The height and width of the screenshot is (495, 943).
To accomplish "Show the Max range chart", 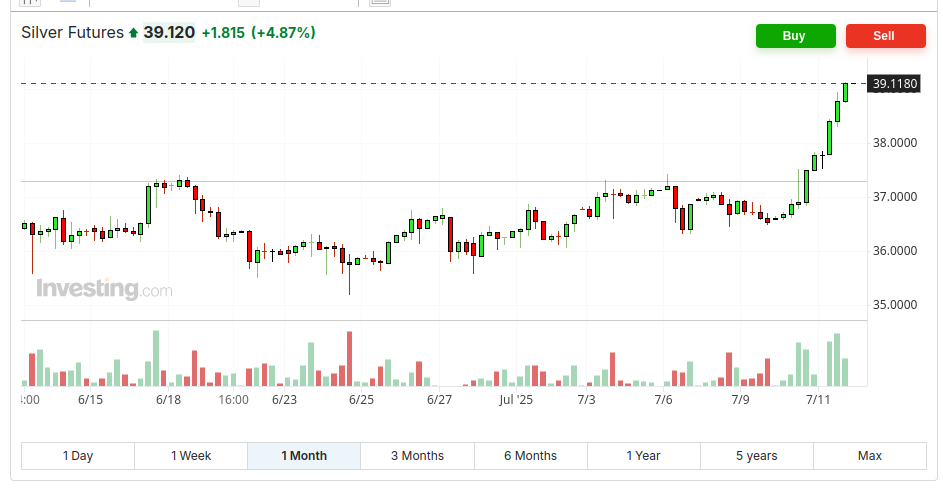I will click(870, 456).
